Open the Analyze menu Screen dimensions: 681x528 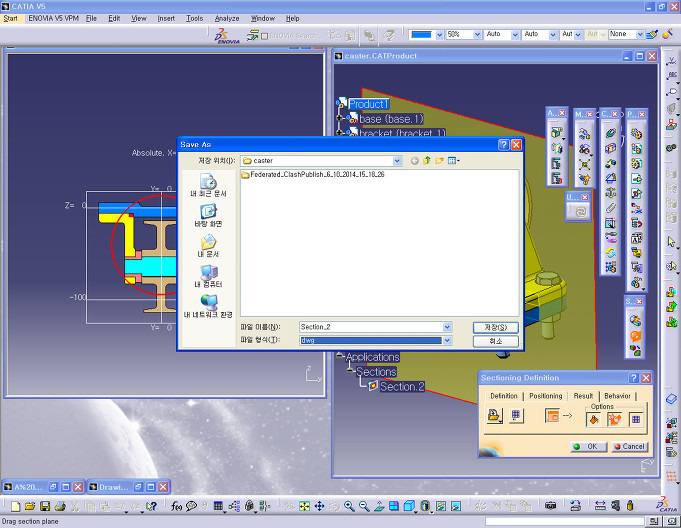[x=227, y=19]
